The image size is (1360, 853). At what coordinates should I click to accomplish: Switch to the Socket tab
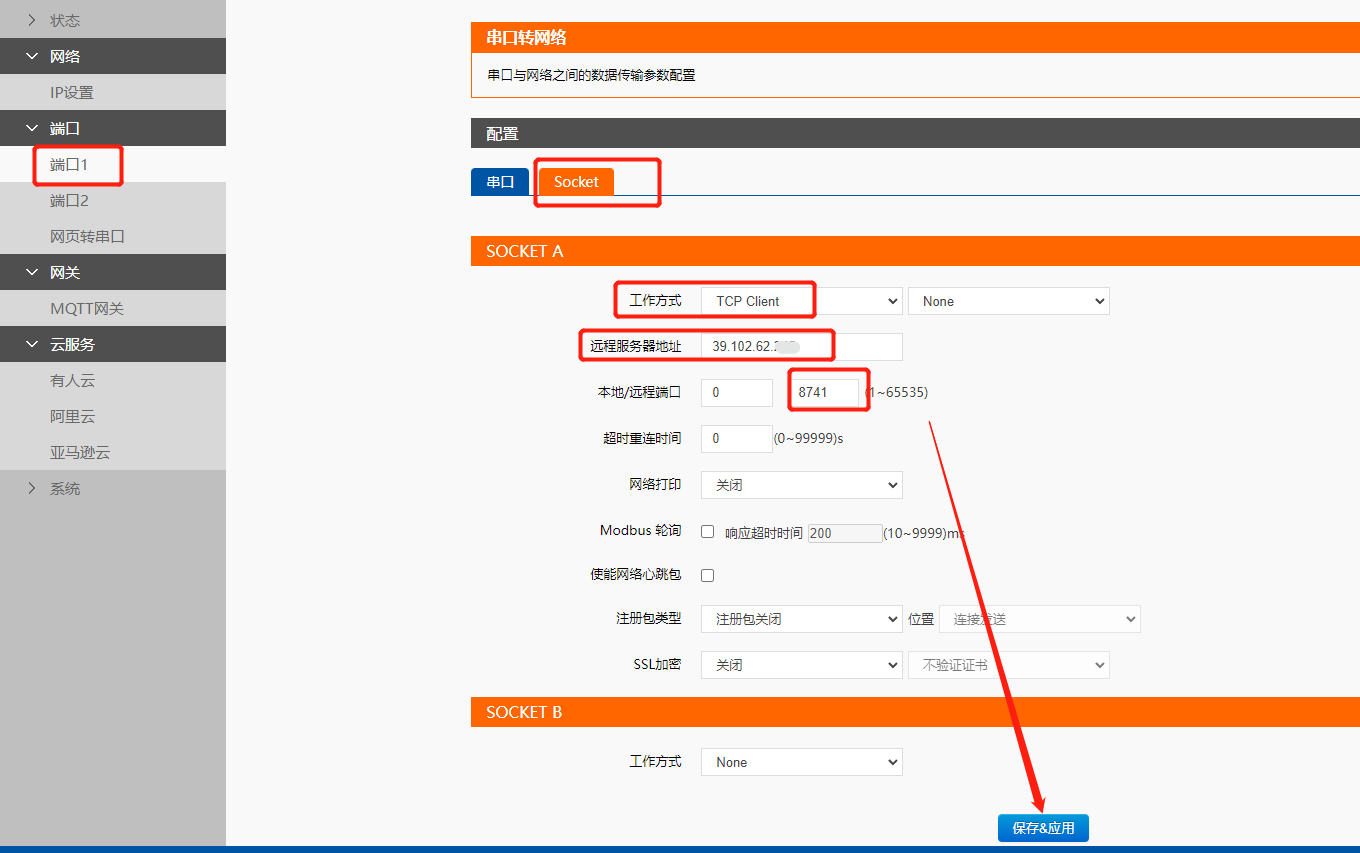pyautogui.click(x=576, y=182)
